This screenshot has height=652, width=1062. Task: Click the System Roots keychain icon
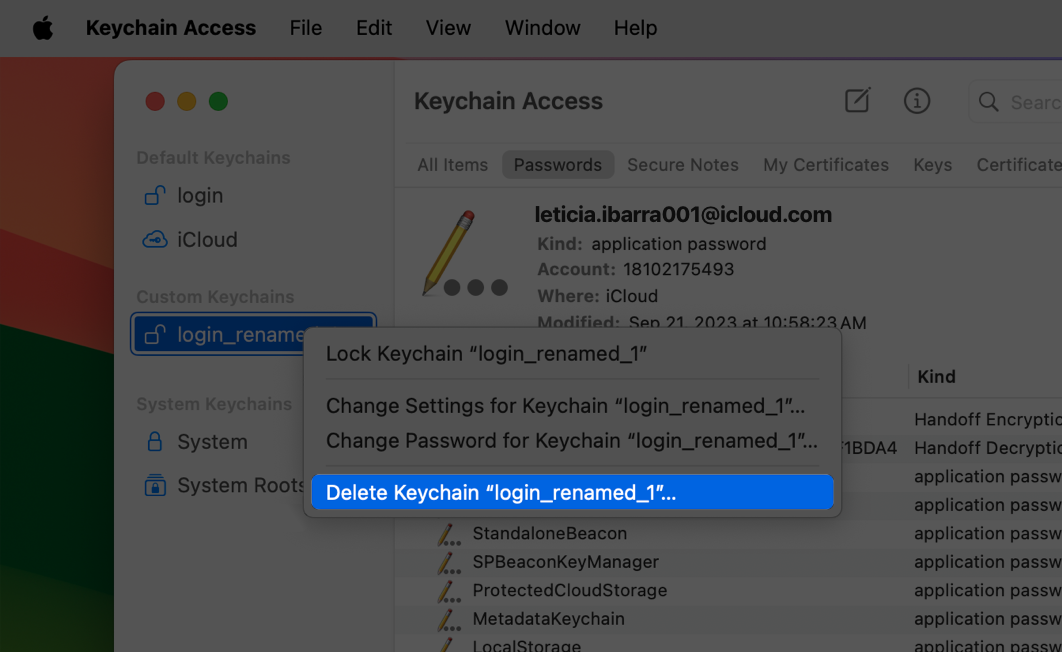155,486
